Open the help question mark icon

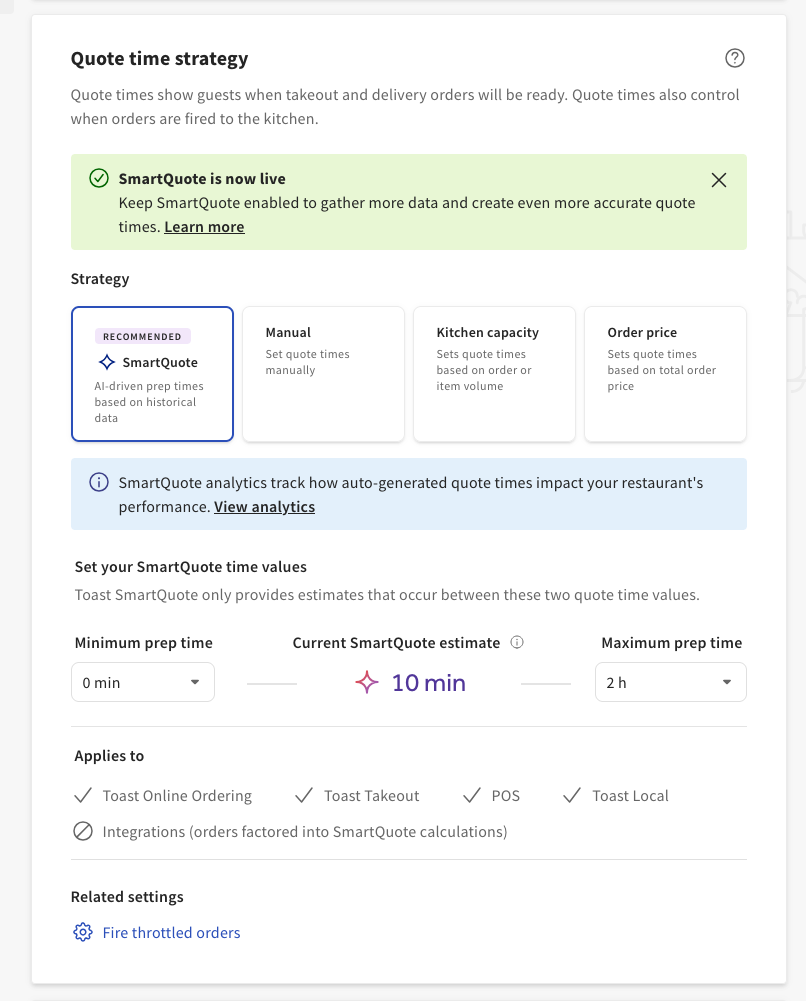point(735,58)
